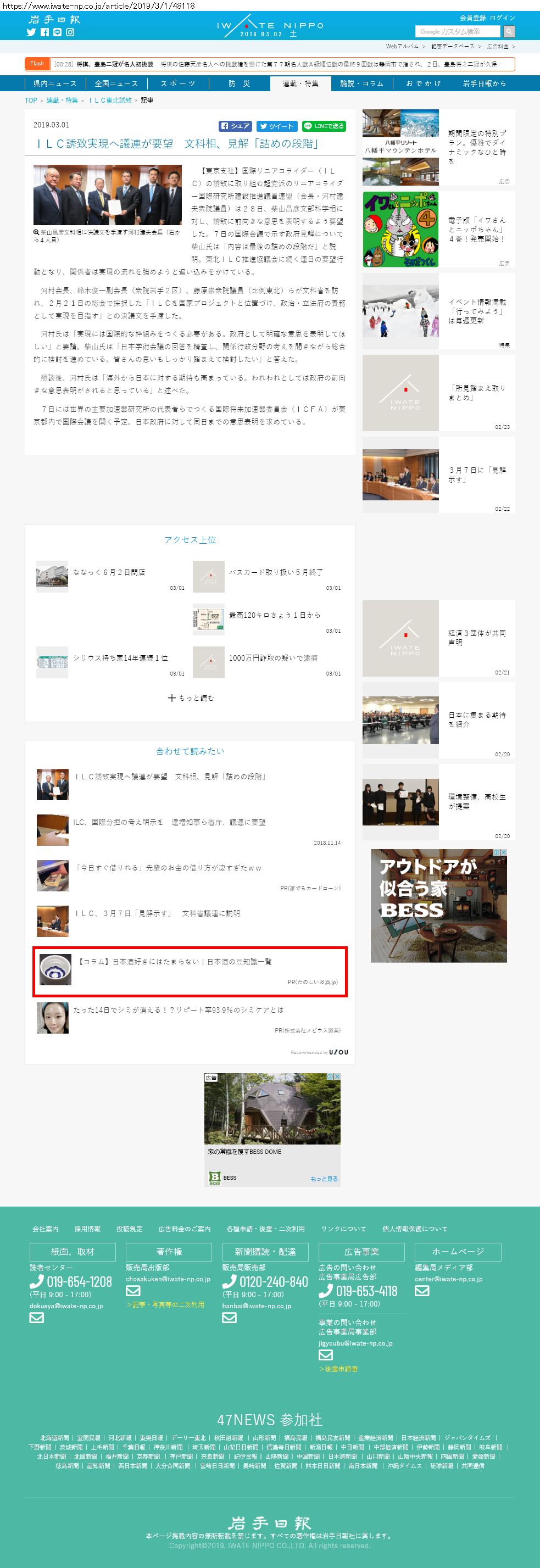Open the おでかけ menu tab
This screenshot has height=1568, width=540.
coord(423,83)
